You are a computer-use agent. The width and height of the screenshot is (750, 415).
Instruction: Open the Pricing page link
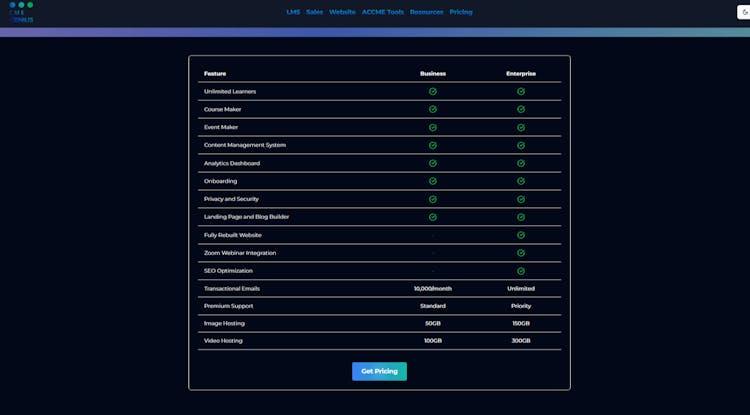click(x=461, y=12)
